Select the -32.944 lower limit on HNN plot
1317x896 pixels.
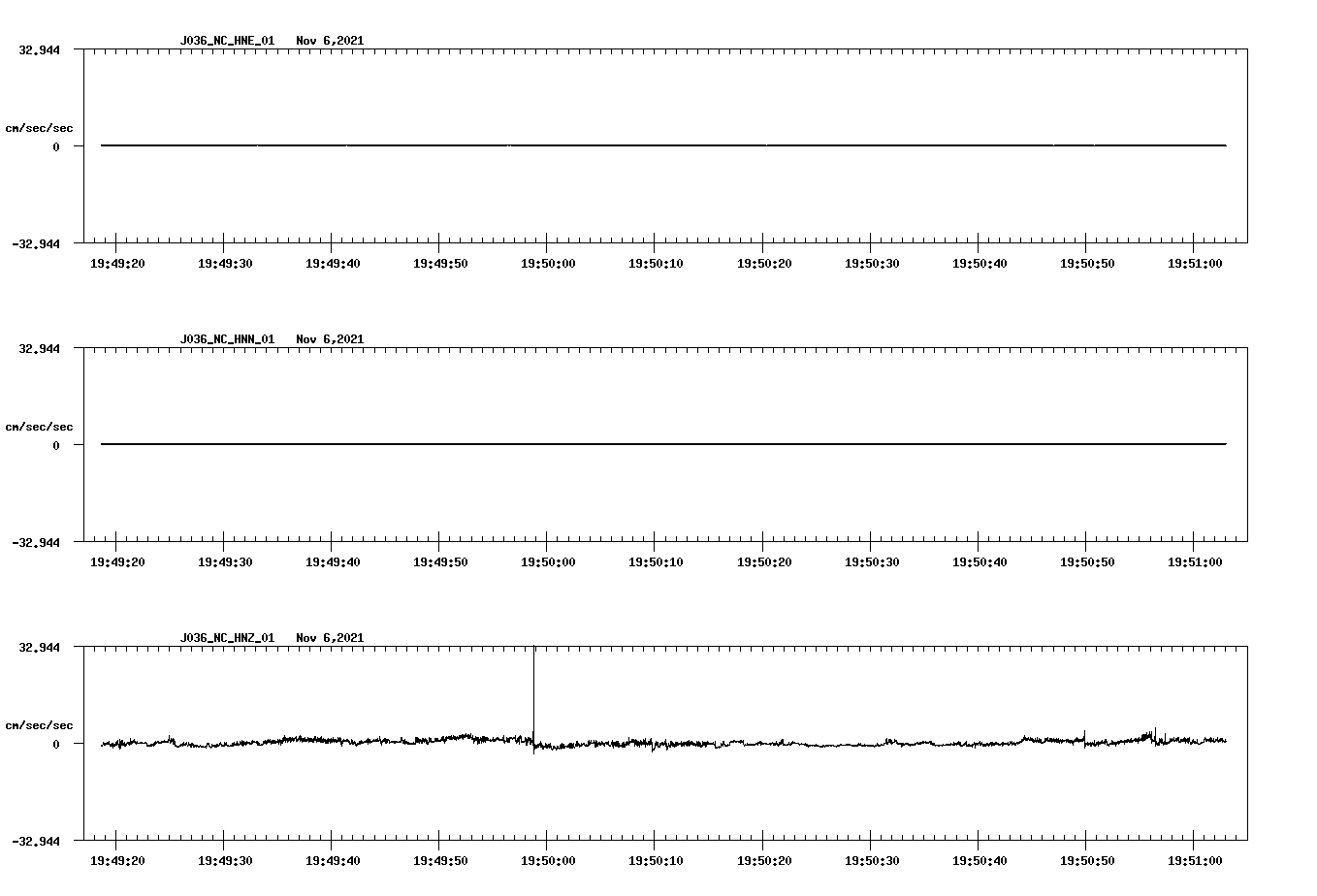36,542
